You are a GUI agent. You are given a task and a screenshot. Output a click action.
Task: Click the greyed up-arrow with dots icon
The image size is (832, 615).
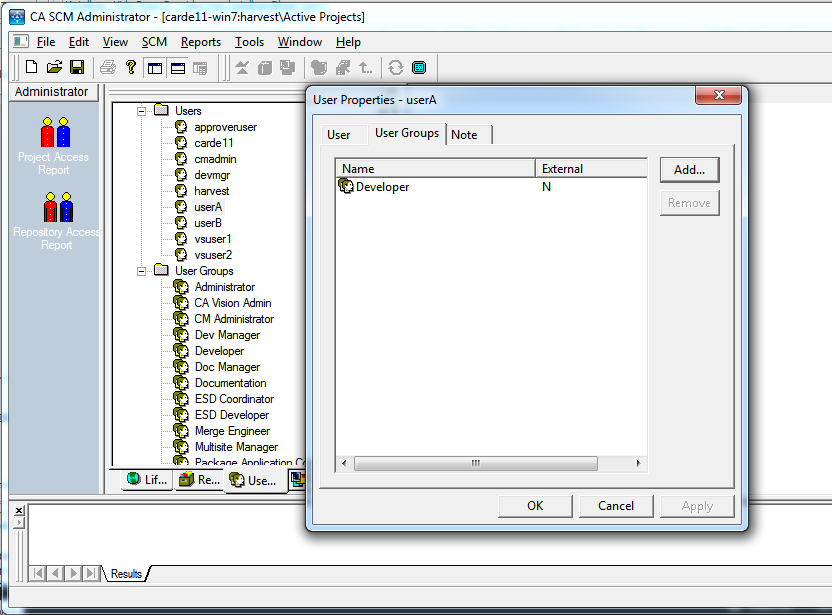click(366, 67)
